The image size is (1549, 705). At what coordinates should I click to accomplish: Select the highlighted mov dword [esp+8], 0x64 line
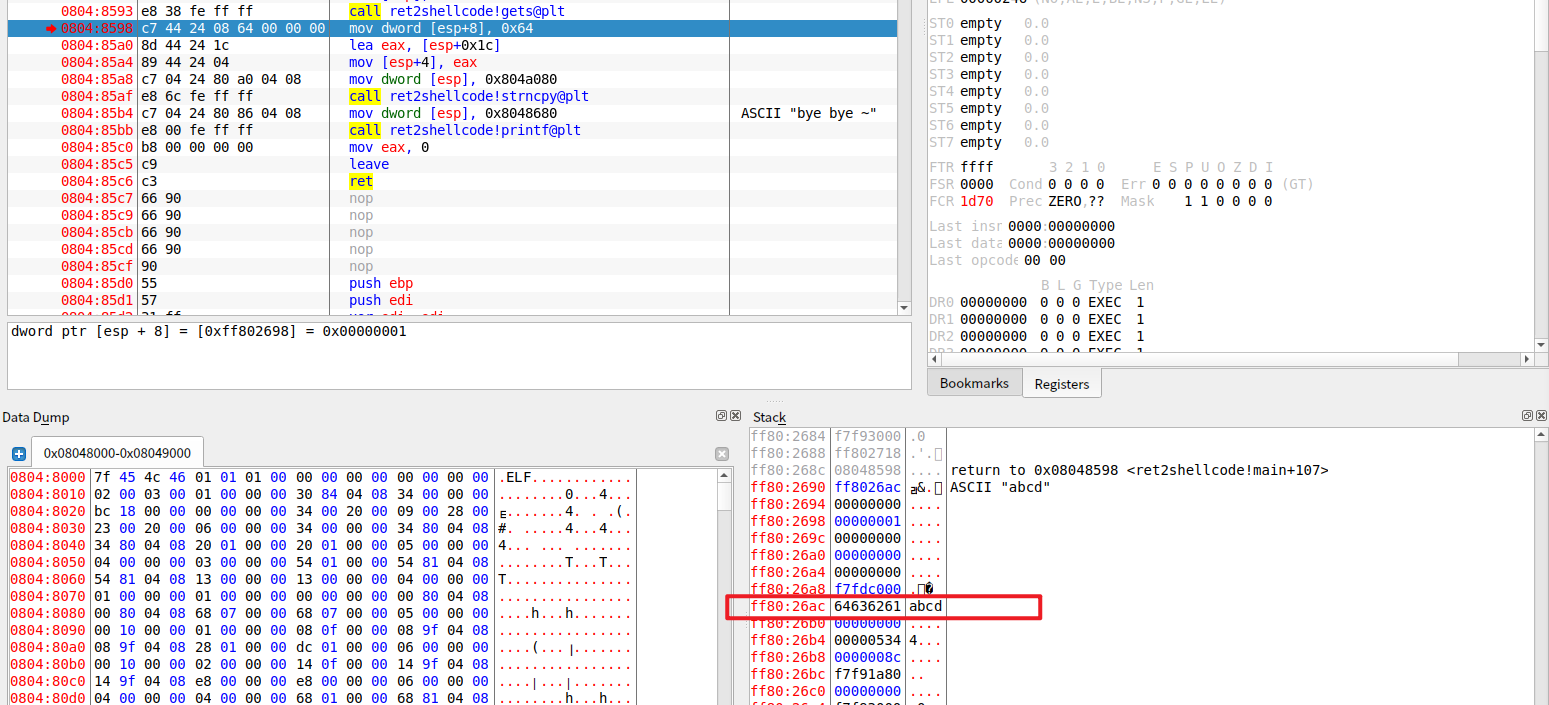tap(453, 28)
